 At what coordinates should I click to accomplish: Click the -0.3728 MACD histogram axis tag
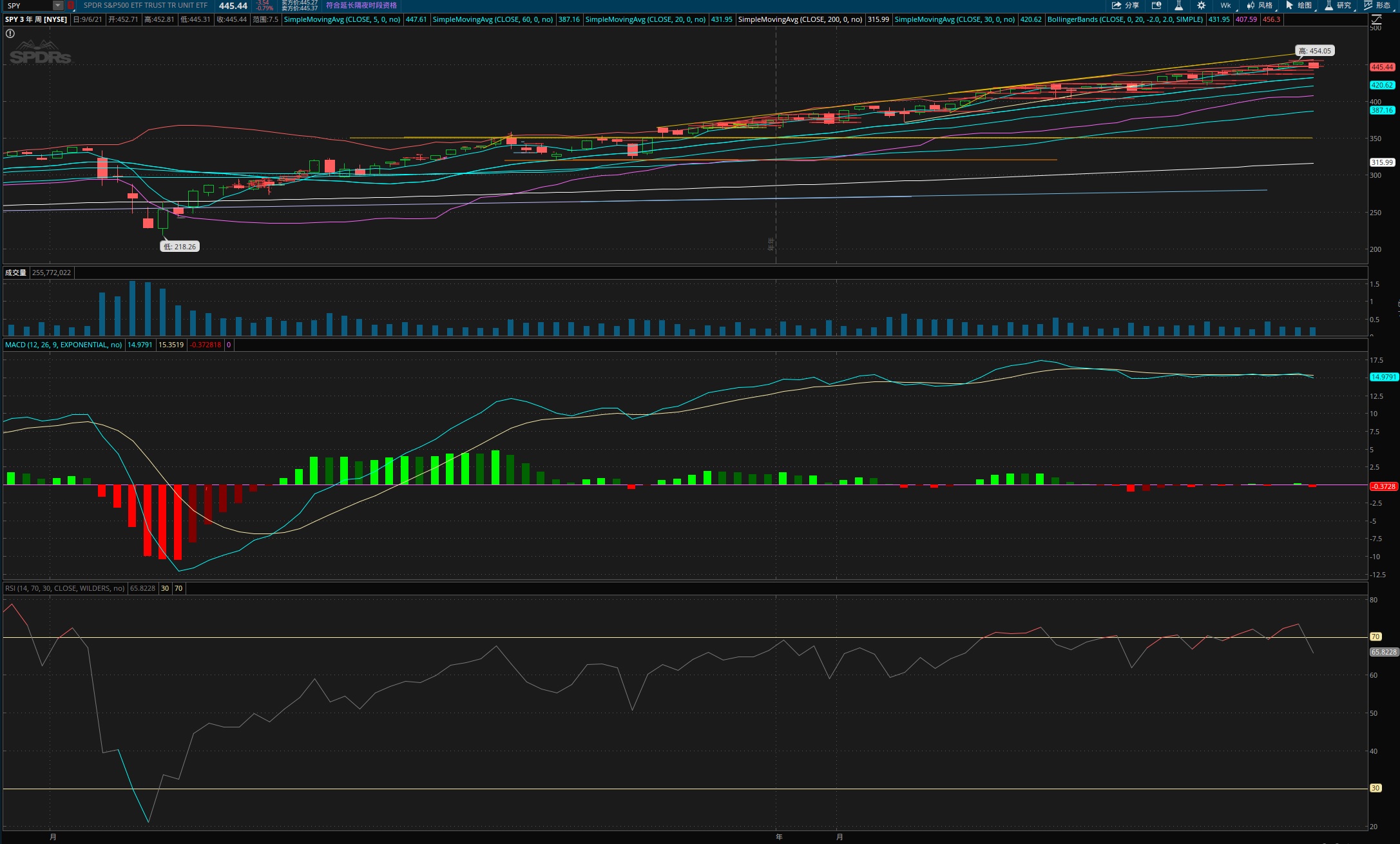1383,486
